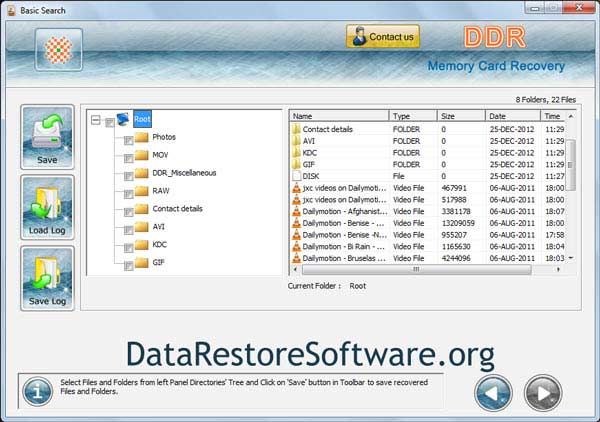Screen dimensions: 600x422
Task: Select file size 467991 in list
Action: pos(454,188)
